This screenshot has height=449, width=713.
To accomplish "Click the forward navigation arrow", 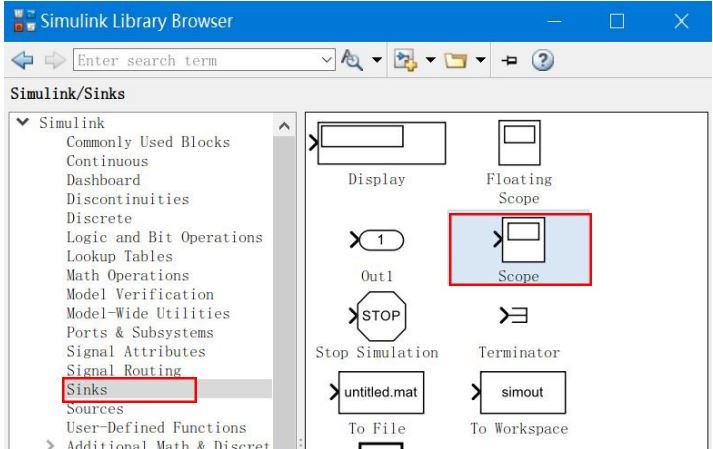I will point(55,60).
